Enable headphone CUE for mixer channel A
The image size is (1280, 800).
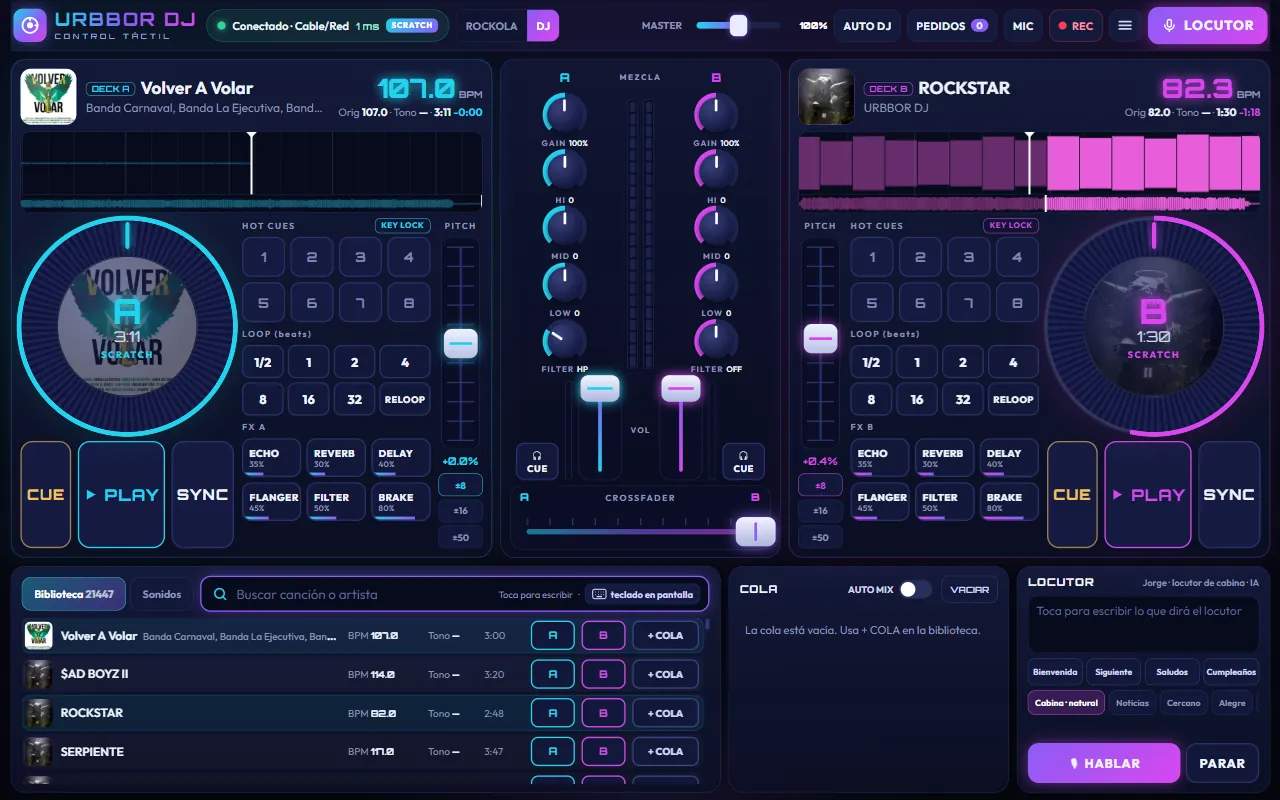point(537,461)
